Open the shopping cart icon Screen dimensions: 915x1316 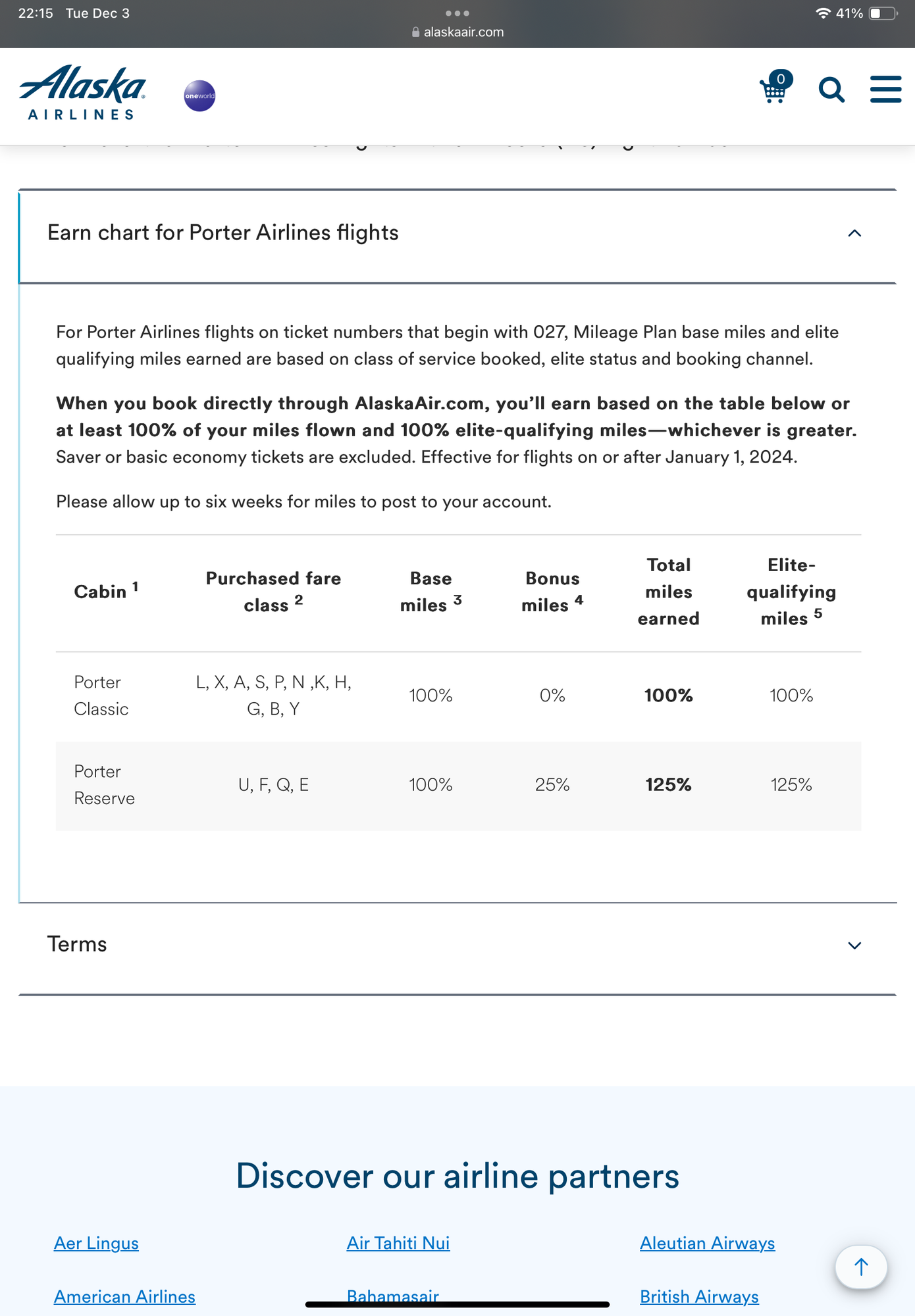[x=775, y=88]
